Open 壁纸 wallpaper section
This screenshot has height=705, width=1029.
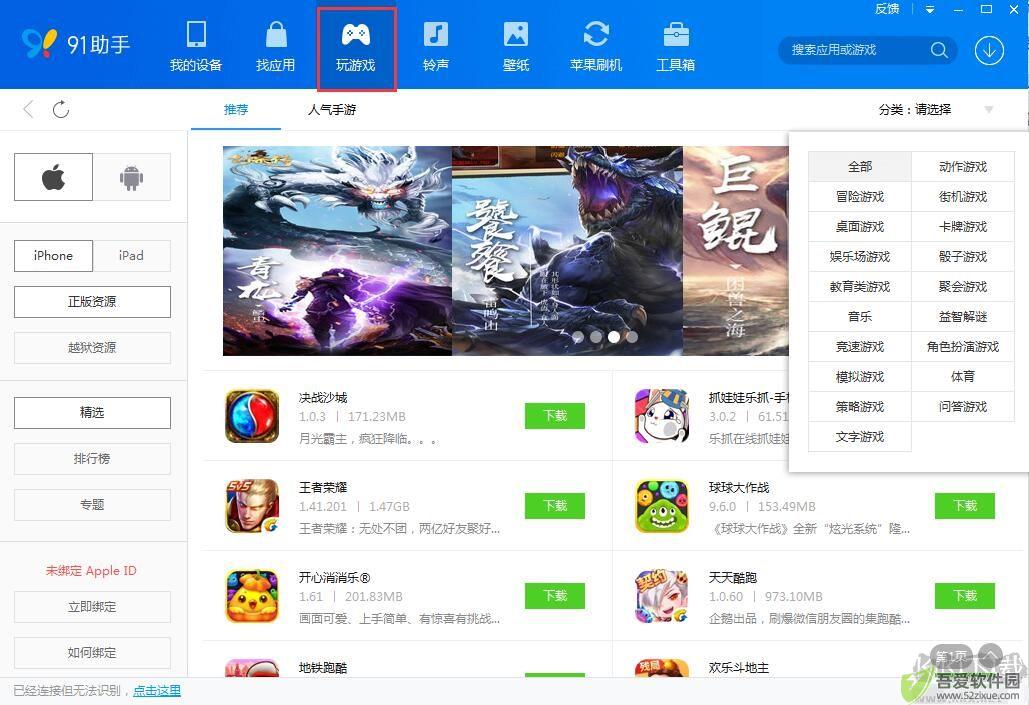(x=516, y=45)
